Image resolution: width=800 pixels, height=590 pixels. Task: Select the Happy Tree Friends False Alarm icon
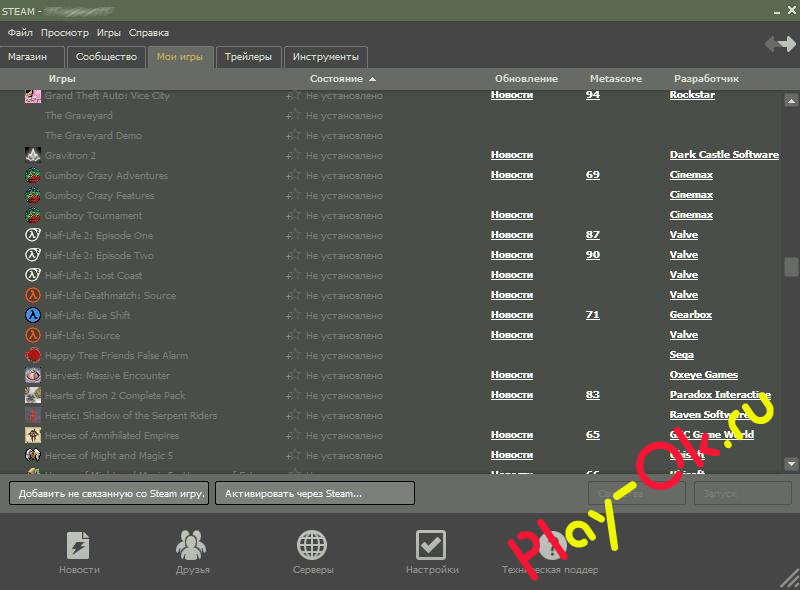point(33,355)
